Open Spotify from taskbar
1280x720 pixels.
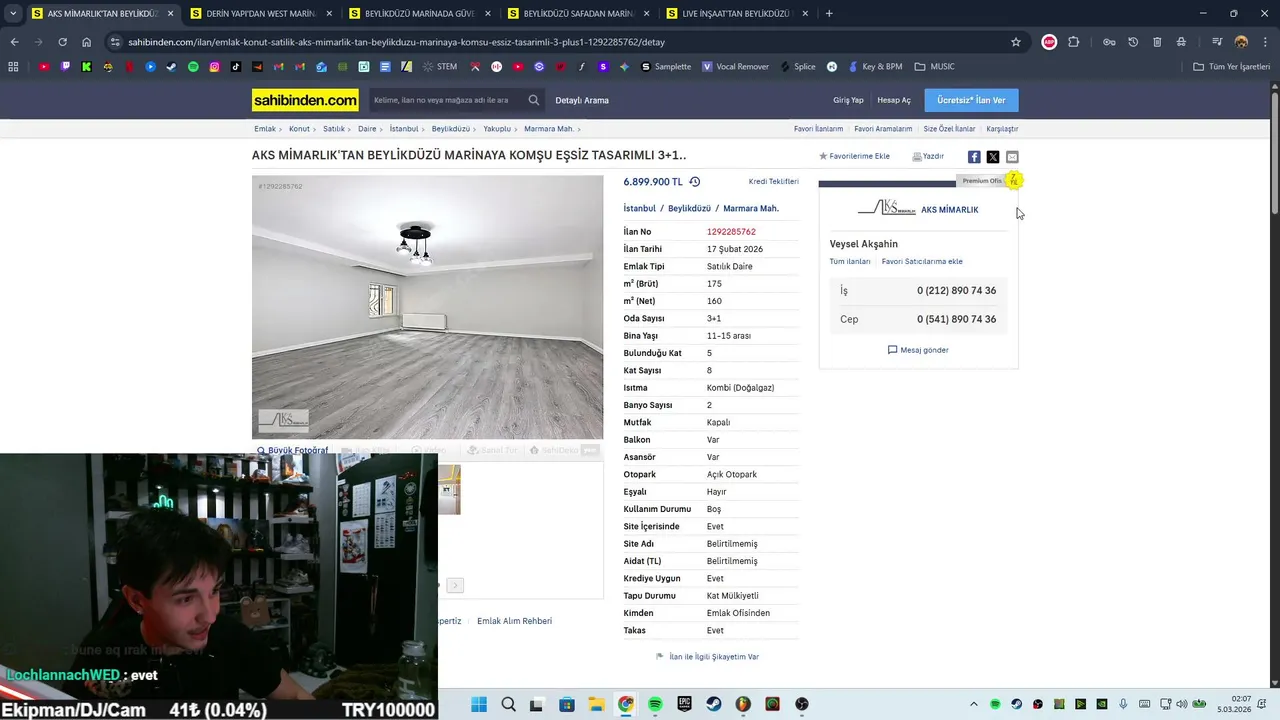click(x=655, y=704)
